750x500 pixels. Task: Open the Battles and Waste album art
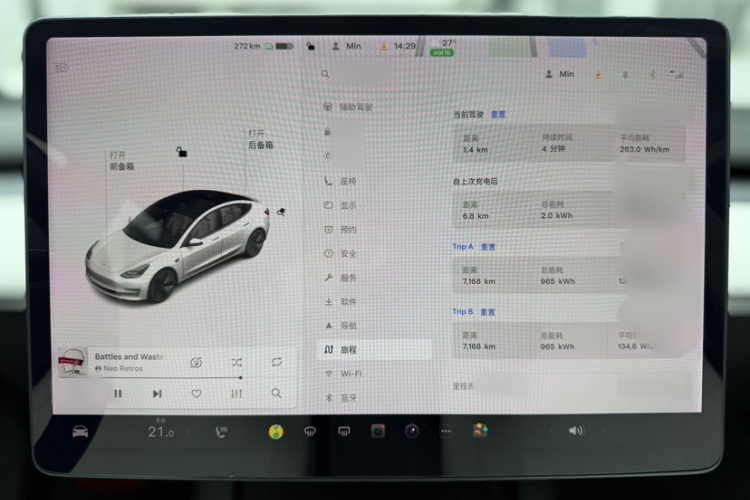point(73,362)
